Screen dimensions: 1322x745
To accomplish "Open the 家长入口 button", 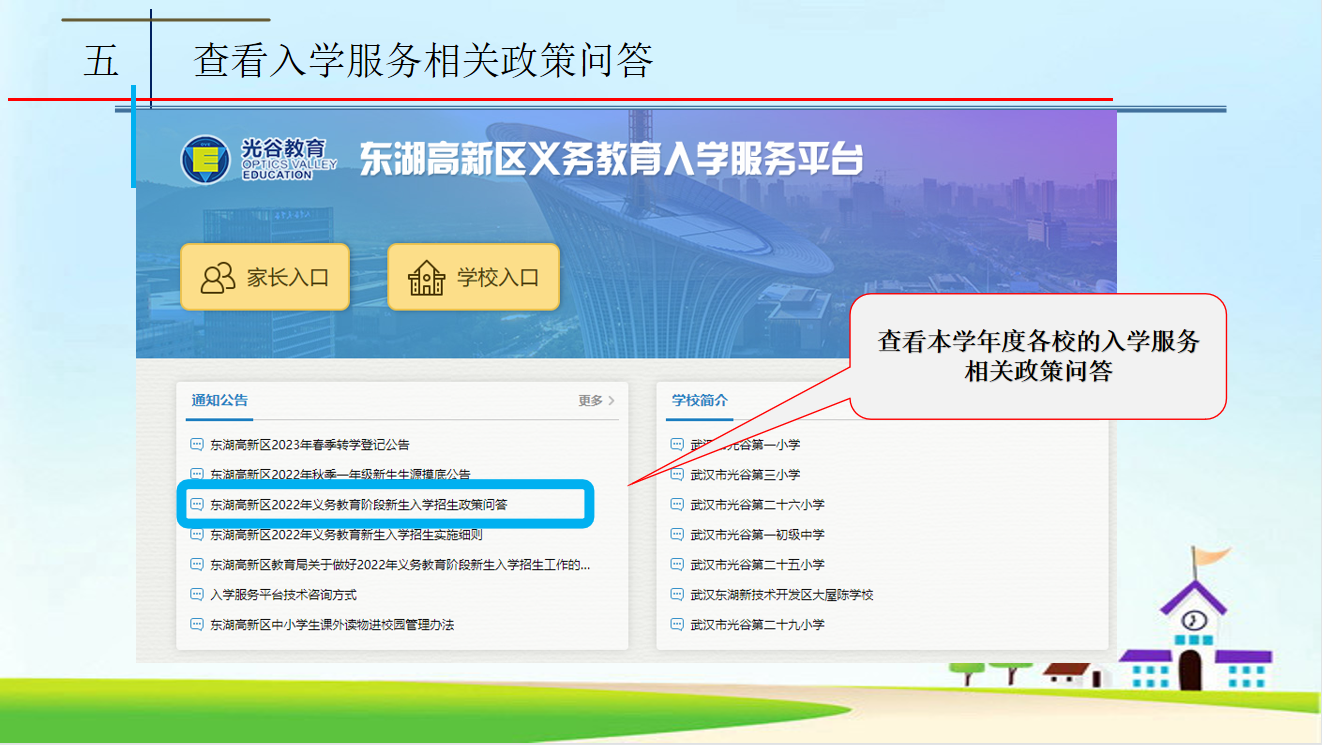I will pyautogui.click(x=265, y=277).
